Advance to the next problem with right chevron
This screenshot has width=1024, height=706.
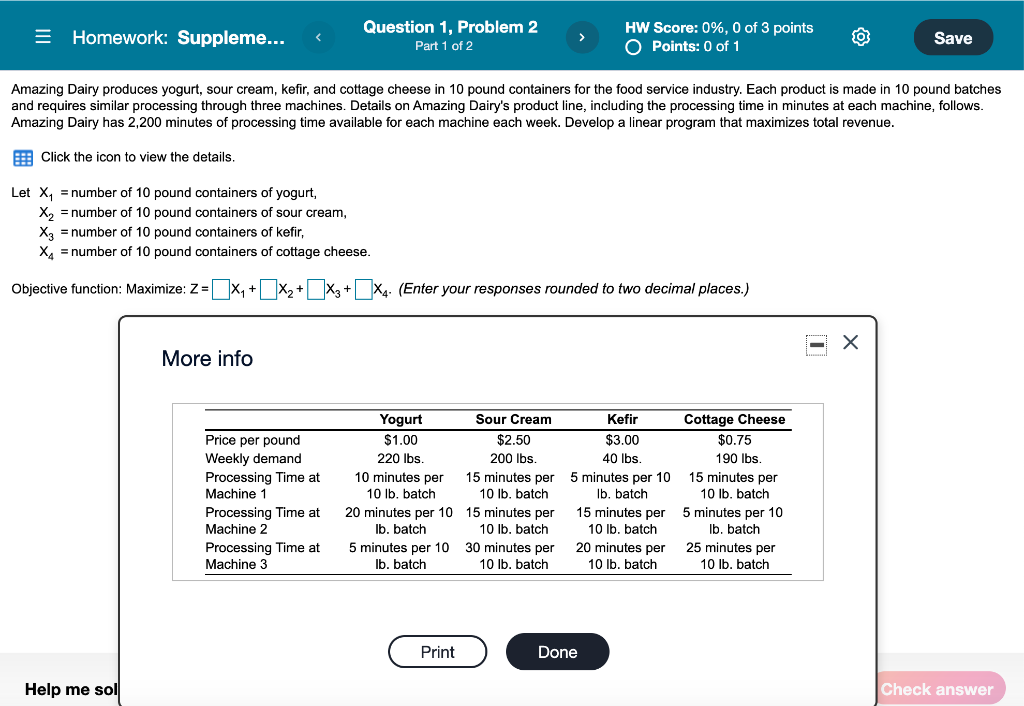(x=581, y=35)
